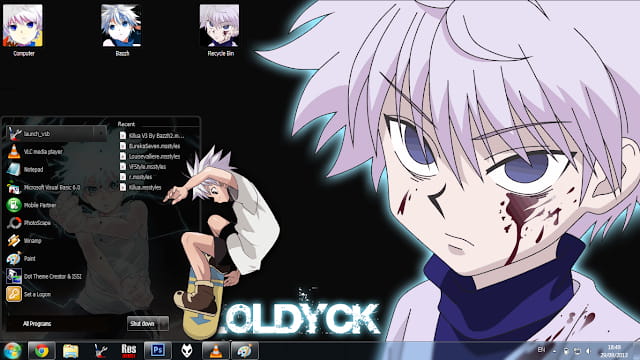Expand the launch_vsb jump list arrow
This screenshot has width=640, height=360.
[100, 133]
